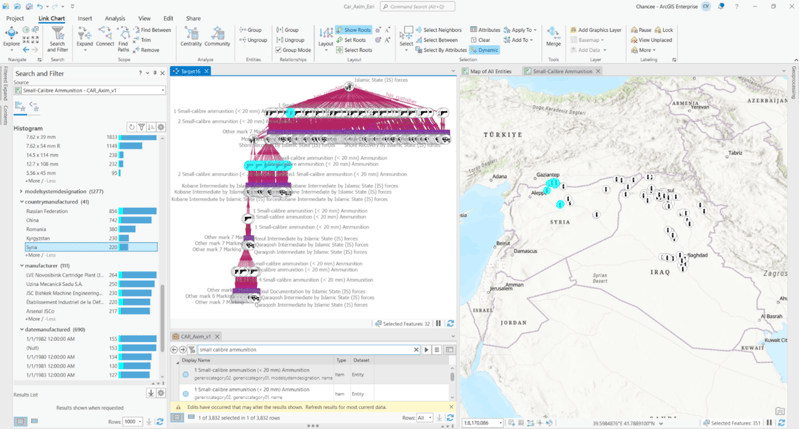Collapse the datemanufactured group
The height and width of the screenshot is (429, 799).
21,330
